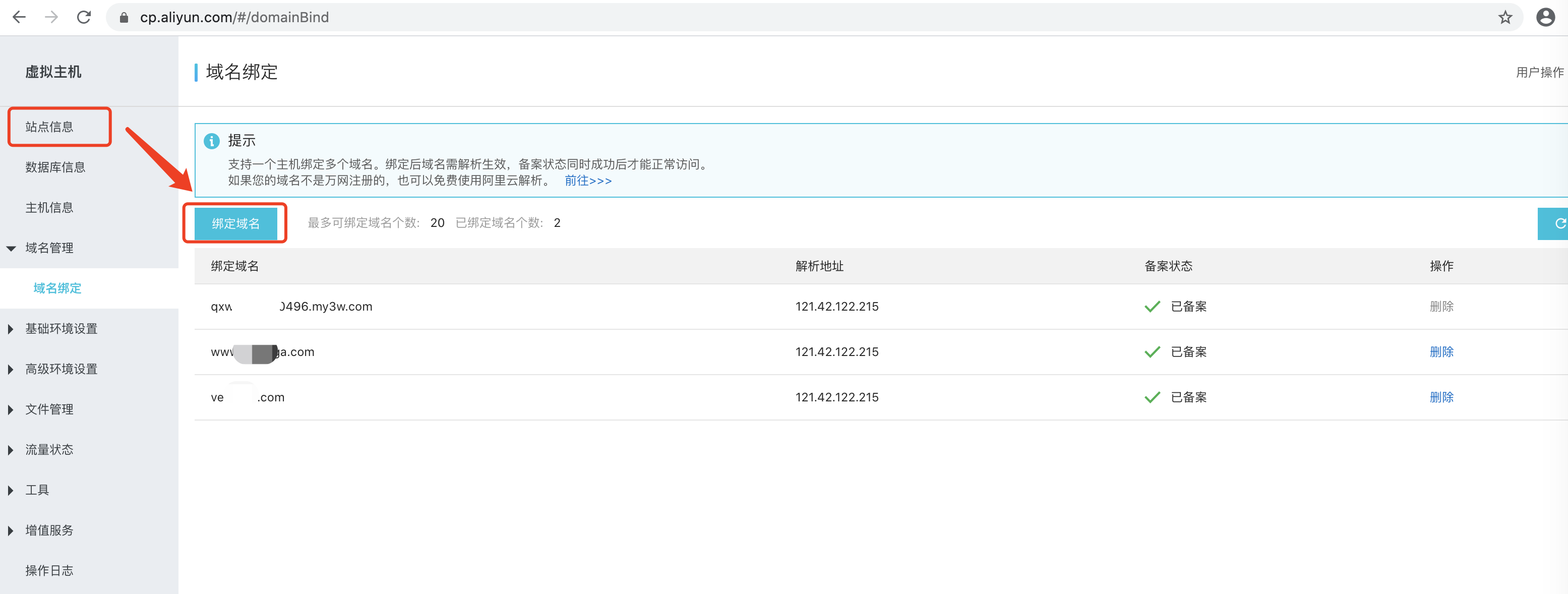1568x594 pixels.
Task: Click the browser forward arrow icon
Action: click(x=52, y=17)
